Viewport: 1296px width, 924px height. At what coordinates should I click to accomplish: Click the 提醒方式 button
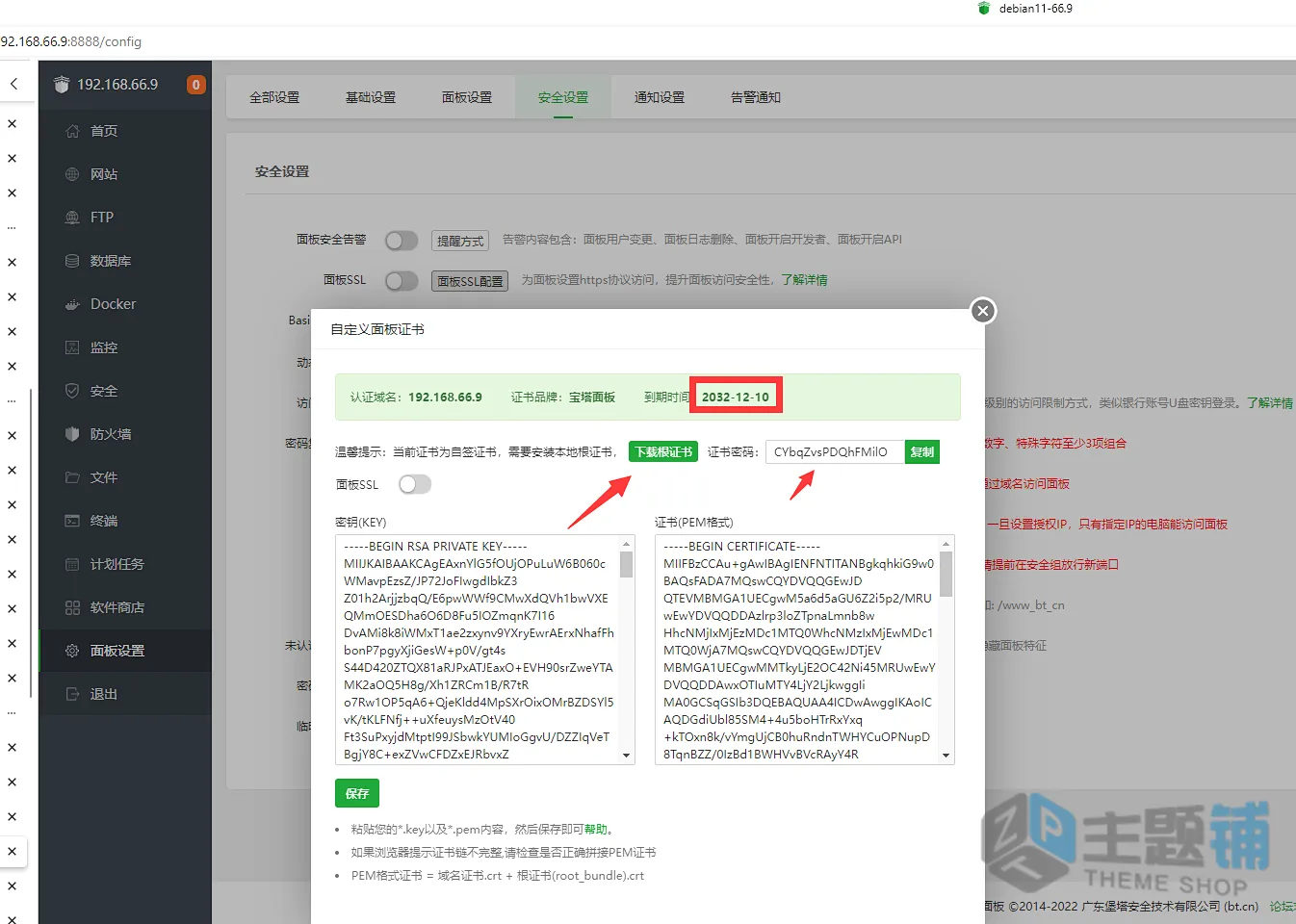(460, 241)
